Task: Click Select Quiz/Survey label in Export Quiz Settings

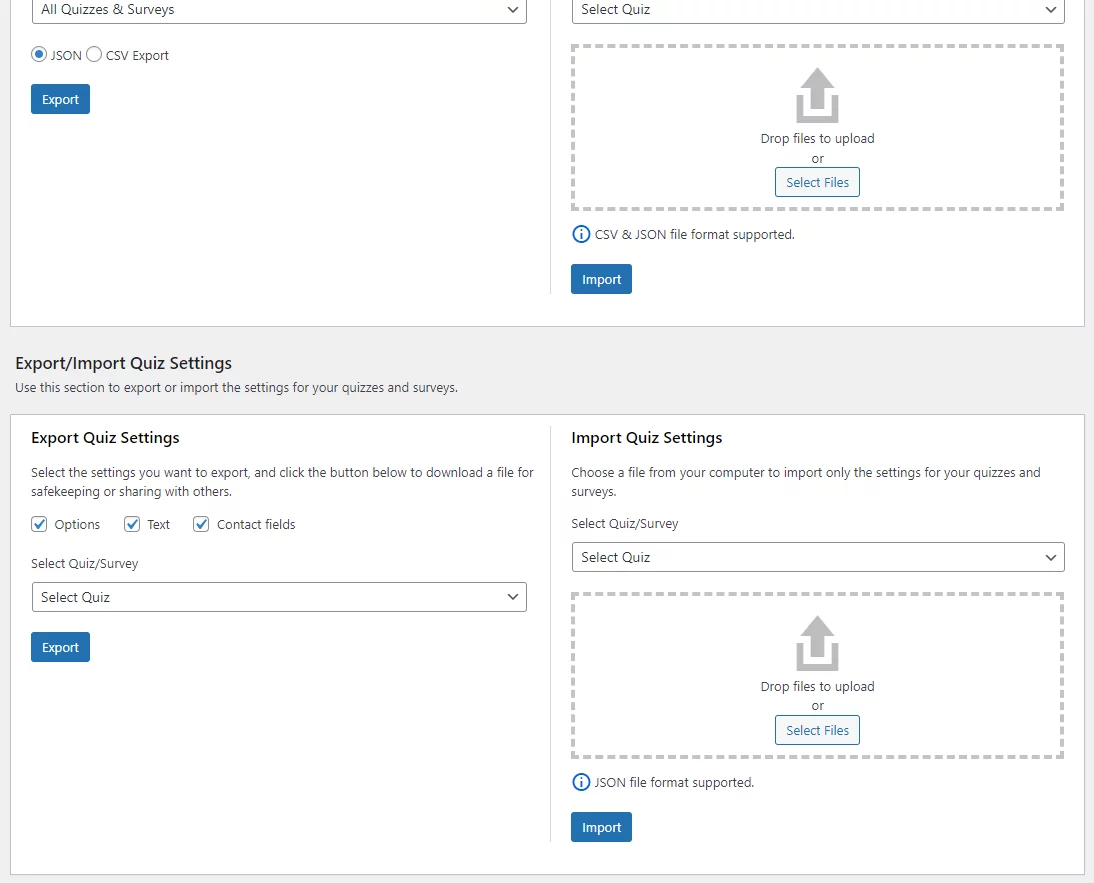Action: click(x=84, y=564)
